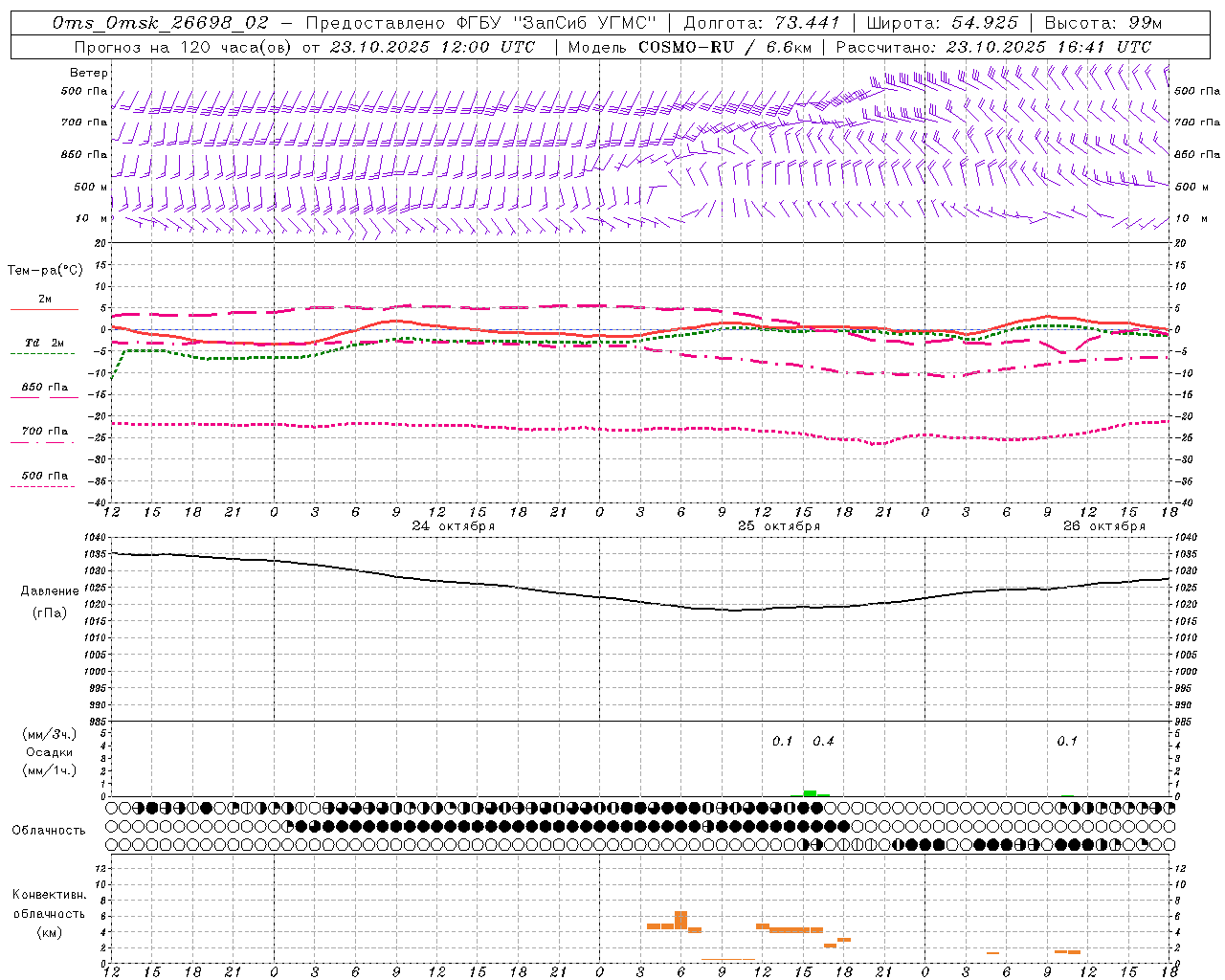Click the red "2м" legend line sample
The width and height of the screenshot is (1225, 980).
pyautogui.click(x=44, y=309)
